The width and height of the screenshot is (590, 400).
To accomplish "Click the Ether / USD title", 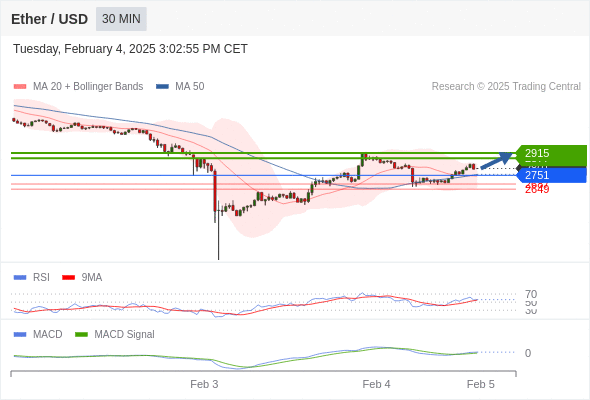I will [x=49, y=19].
